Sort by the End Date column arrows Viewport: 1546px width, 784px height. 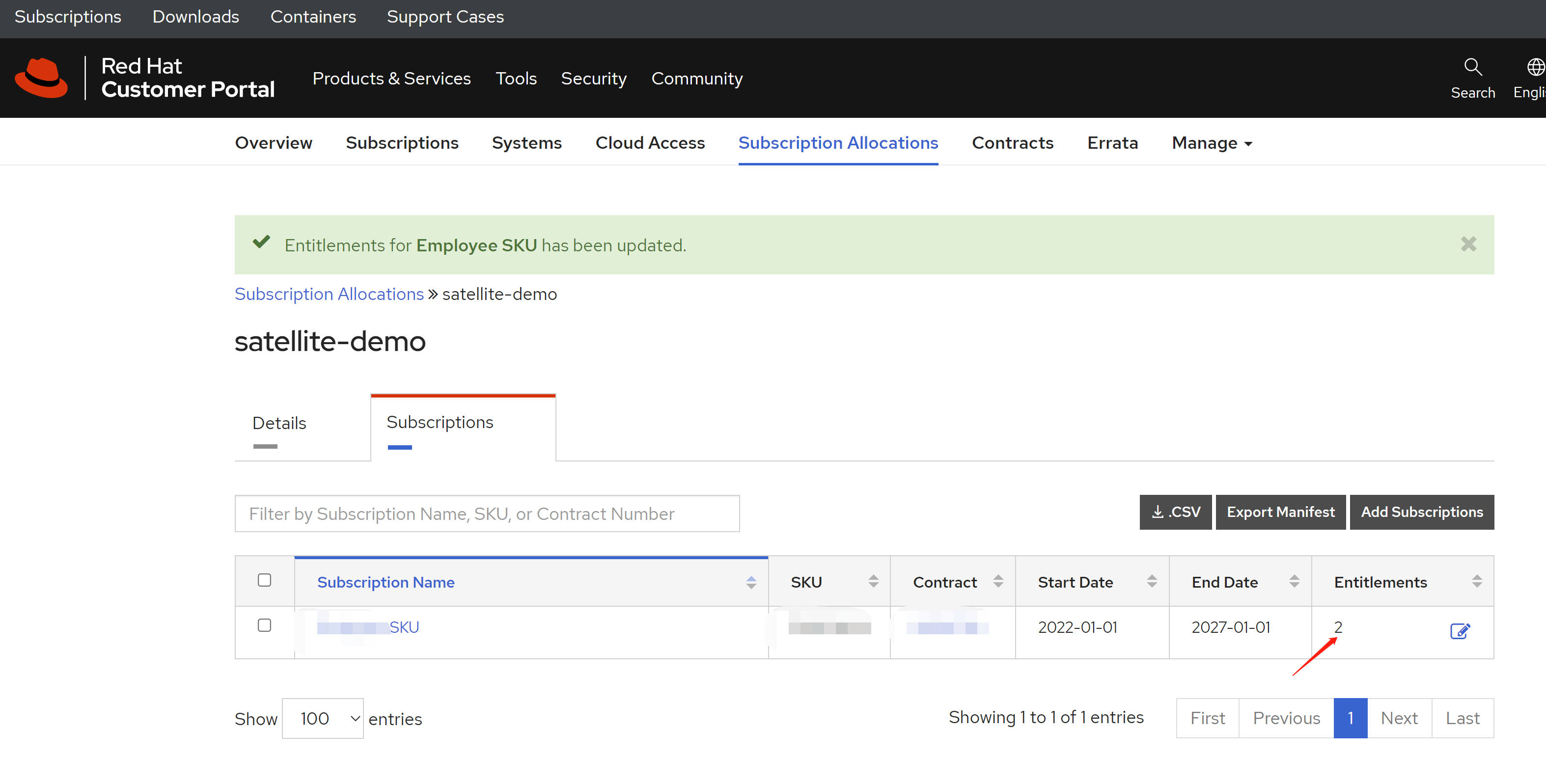pos(1294,581)
